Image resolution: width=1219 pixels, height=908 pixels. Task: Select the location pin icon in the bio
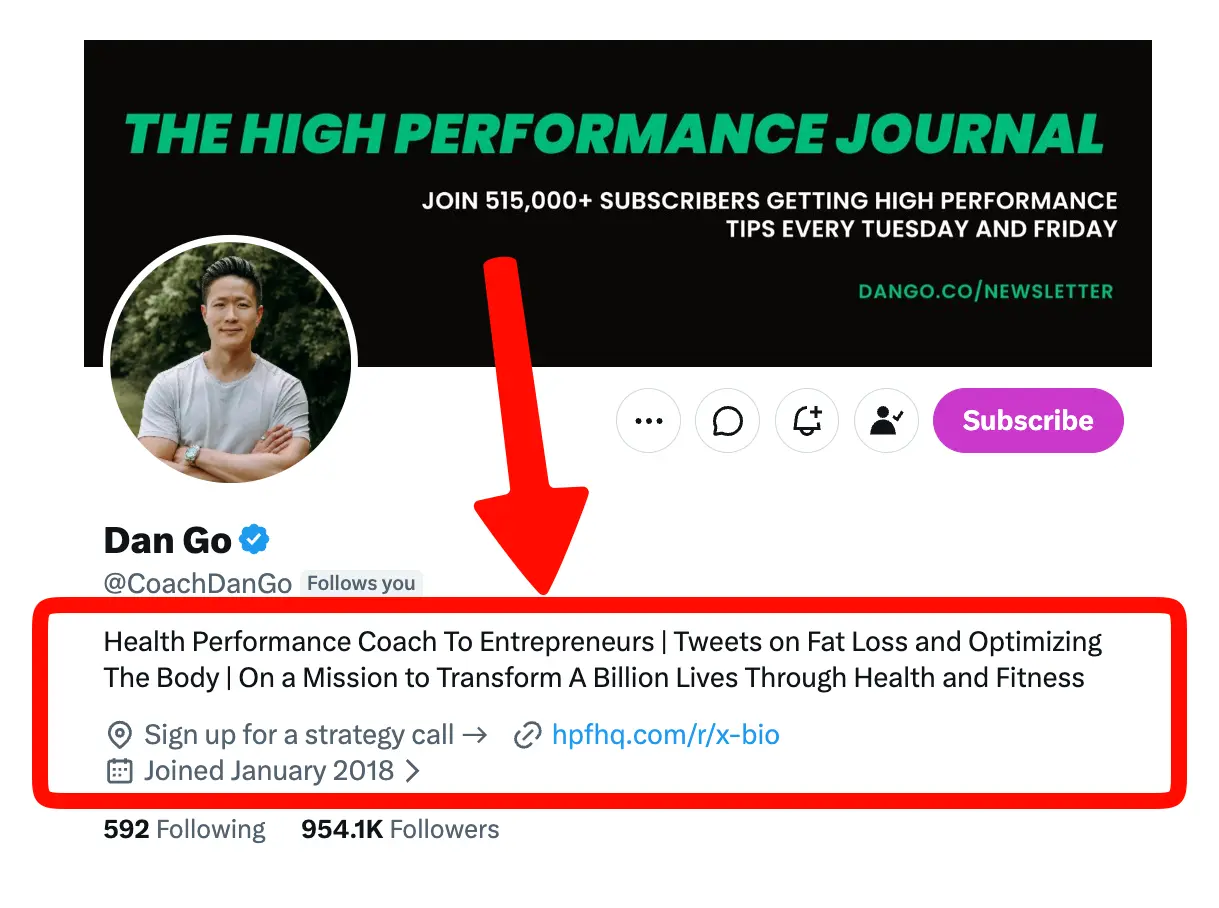120,734
